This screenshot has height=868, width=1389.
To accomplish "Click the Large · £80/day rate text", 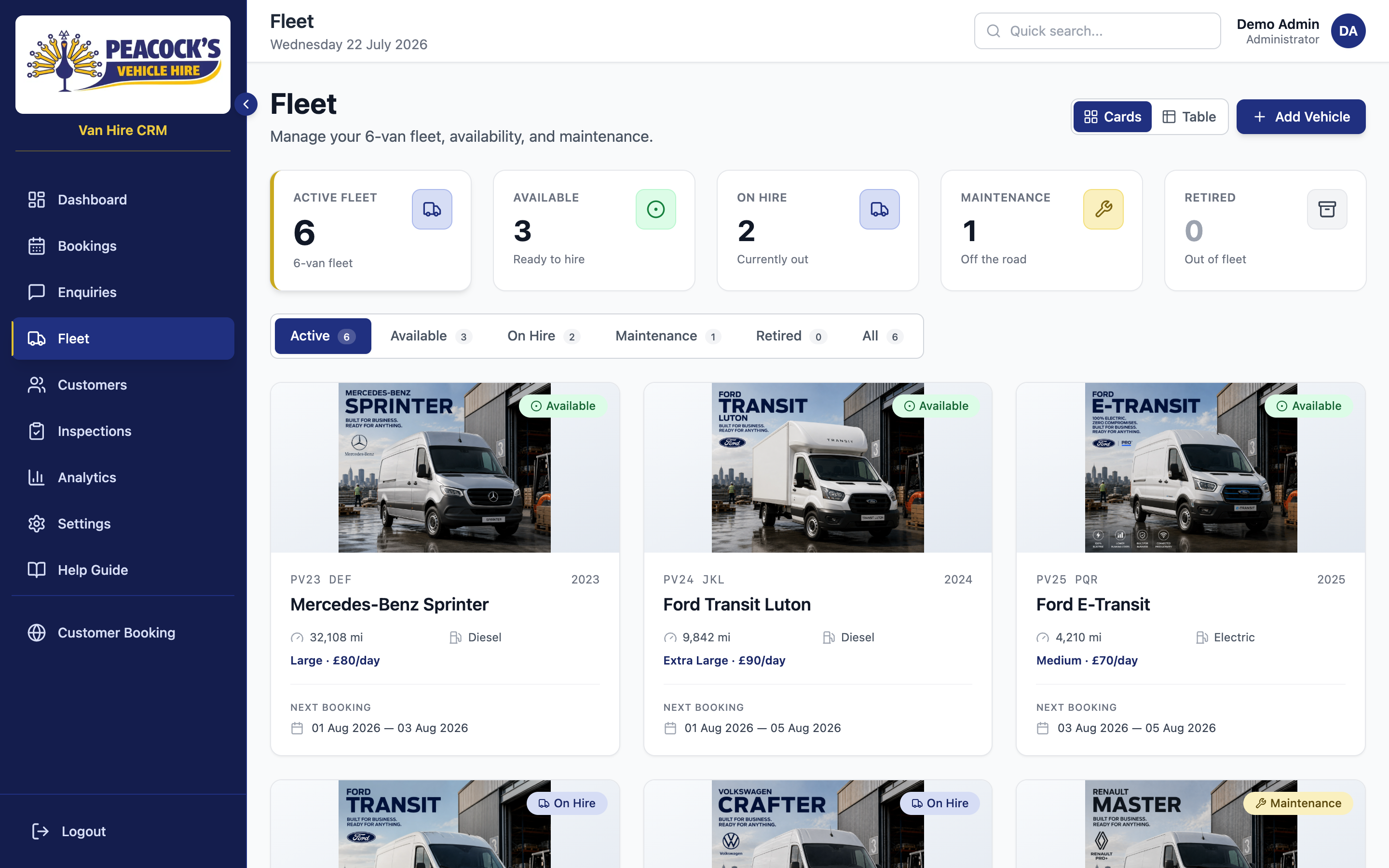I will 335,661.
